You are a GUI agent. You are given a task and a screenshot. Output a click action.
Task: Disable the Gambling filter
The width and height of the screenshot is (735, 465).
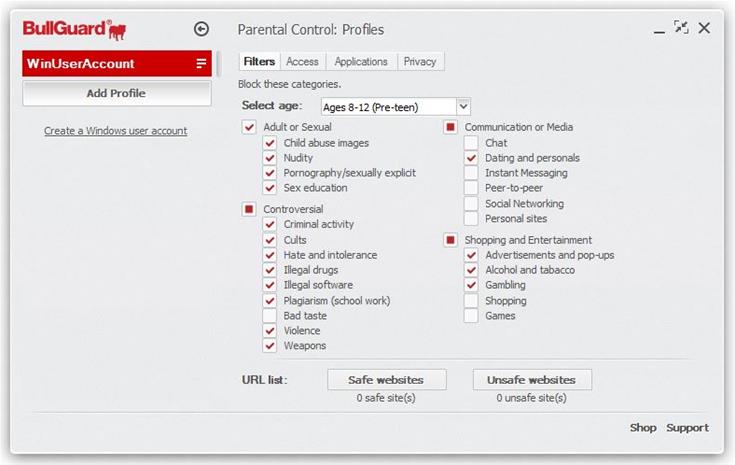pyautogui.click(x=471, y=285)
